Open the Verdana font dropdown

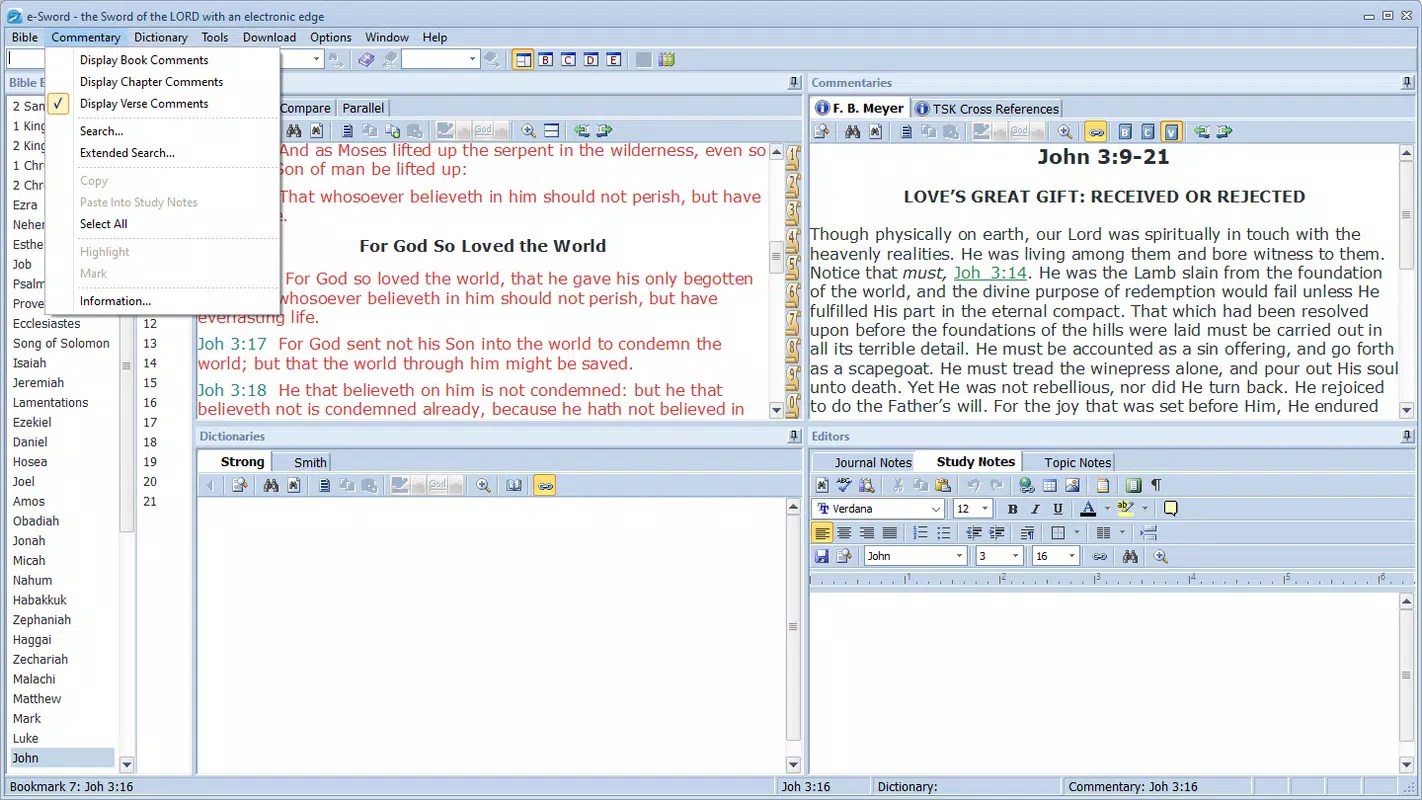click(935, 509)
